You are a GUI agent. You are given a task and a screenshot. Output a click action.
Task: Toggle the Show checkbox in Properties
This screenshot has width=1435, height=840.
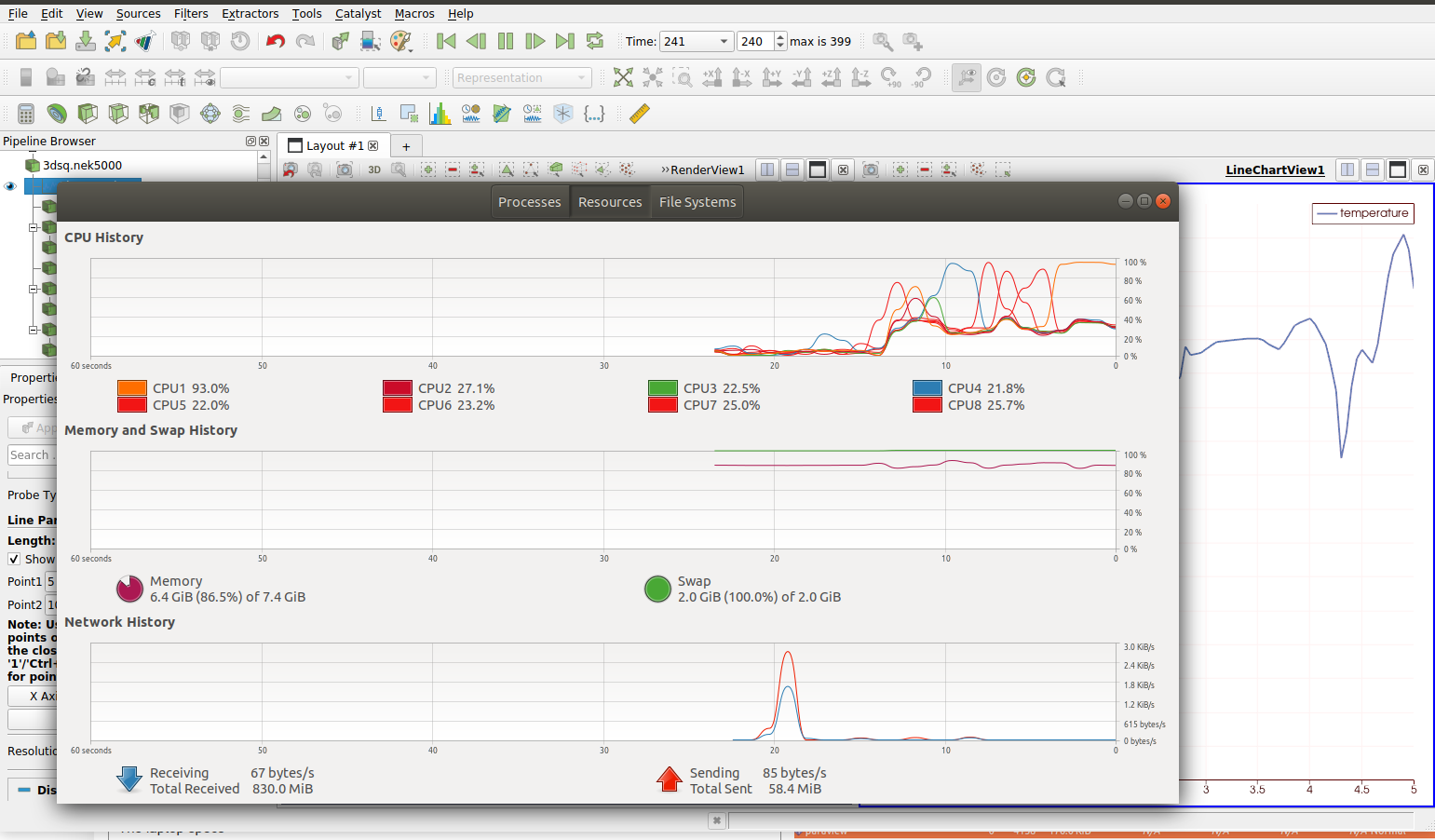pyautogui.click(x=14, y=559)
